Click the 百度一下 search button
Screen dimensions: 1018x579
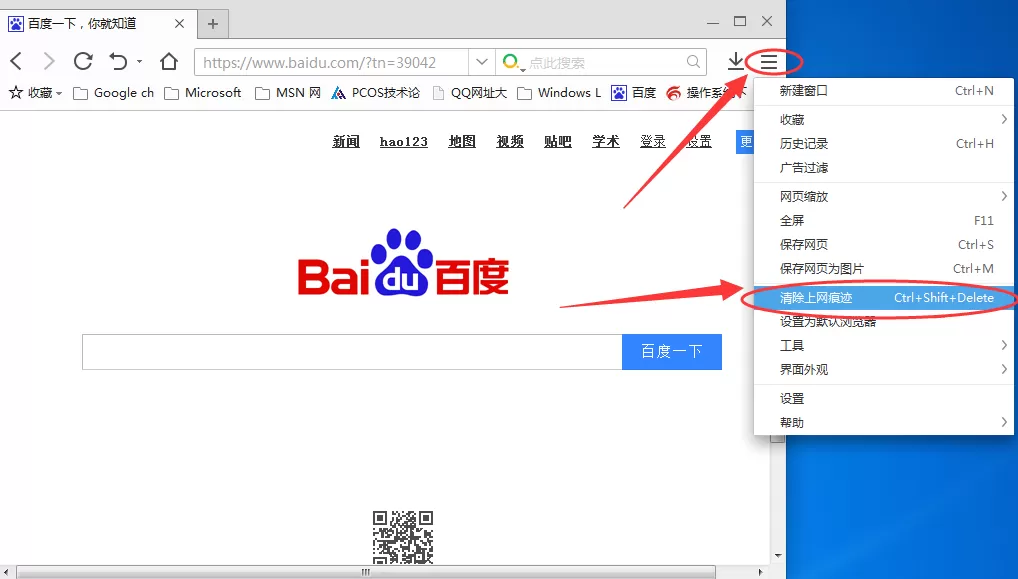(672, 352)
